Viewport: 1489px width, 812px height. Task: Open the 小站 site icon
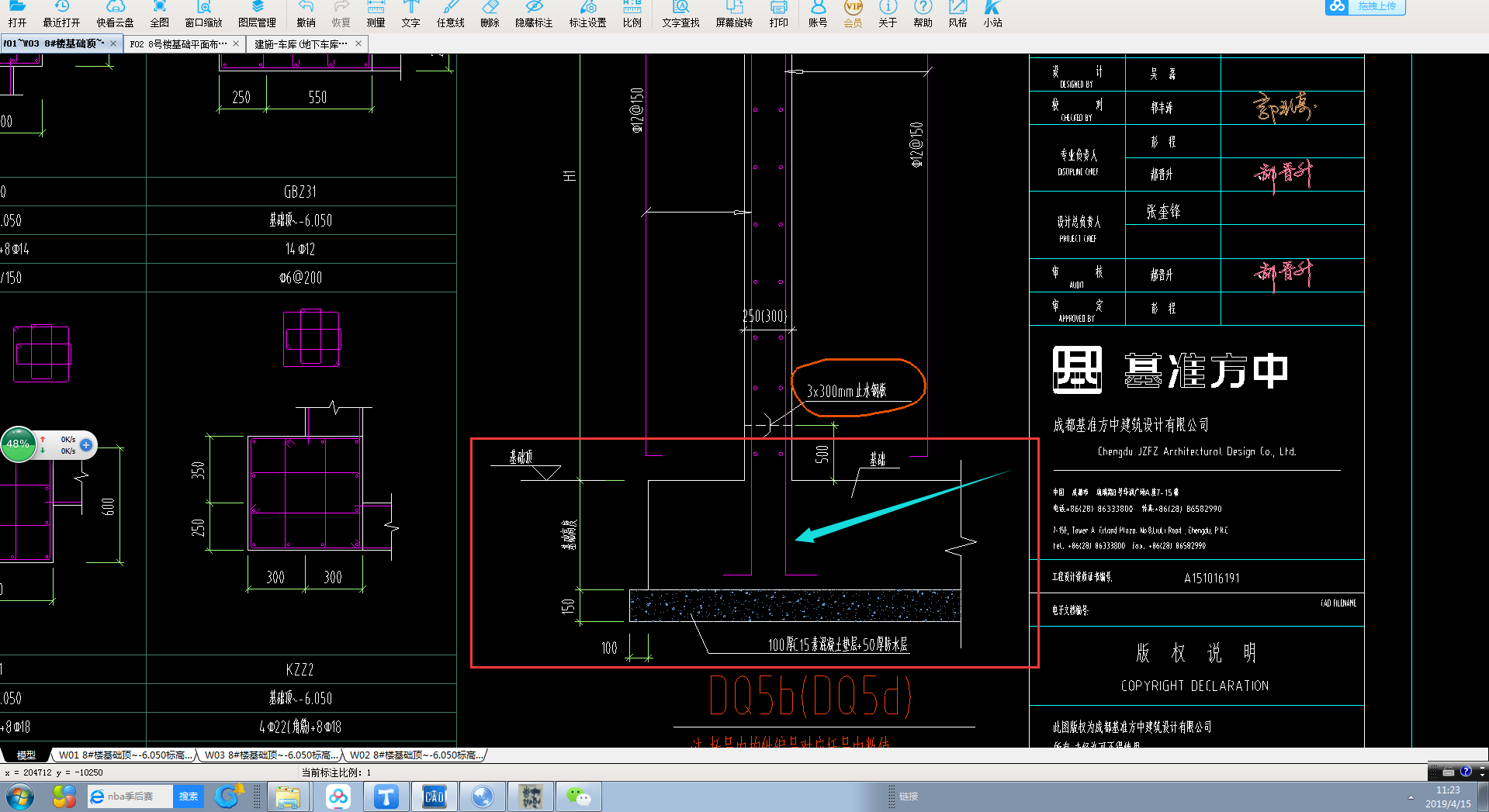pyautogui.click(x=992, y=14)
